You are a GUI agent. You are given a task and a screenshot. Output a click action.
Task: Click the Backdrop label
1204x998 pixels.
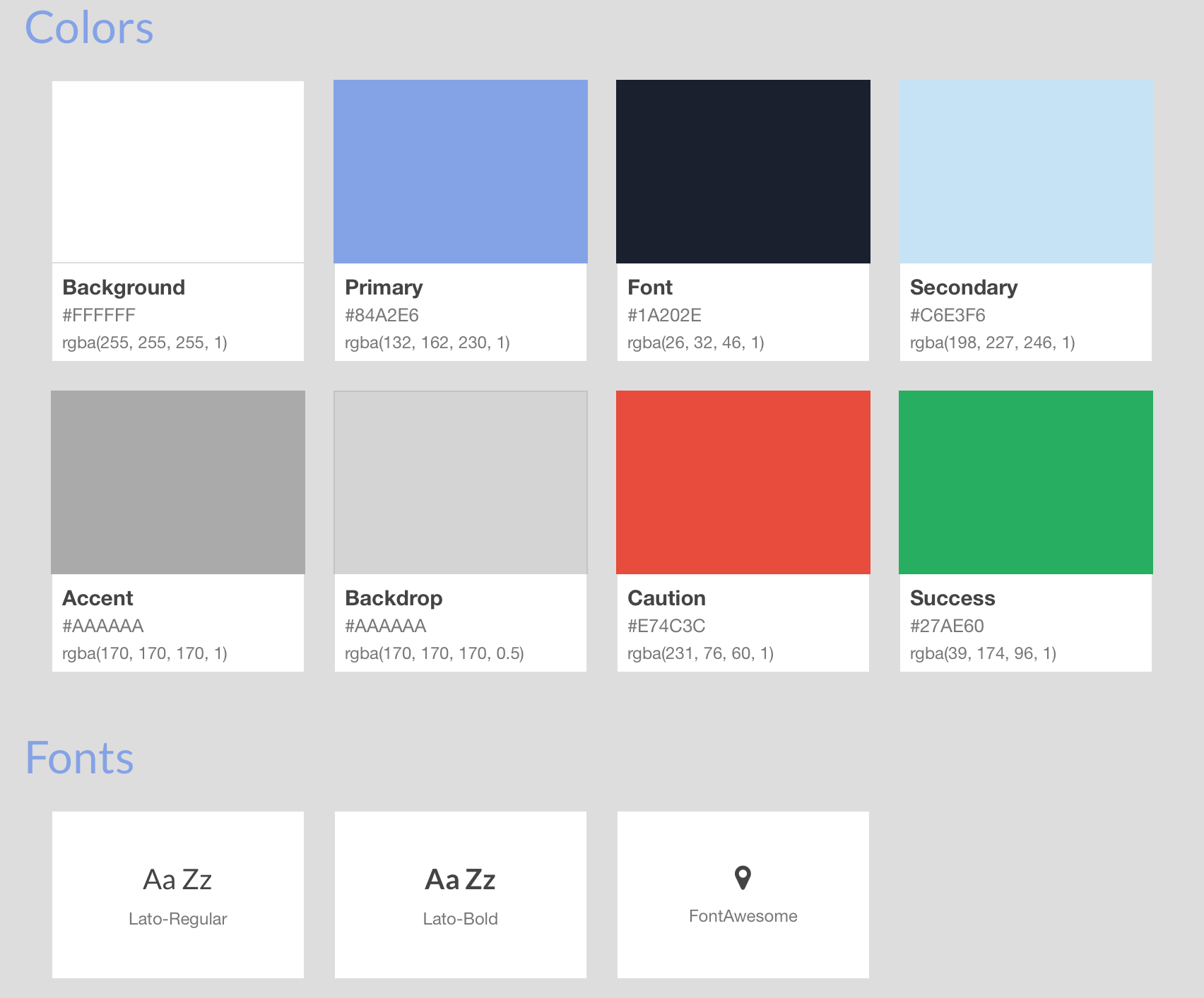(394, 598)
